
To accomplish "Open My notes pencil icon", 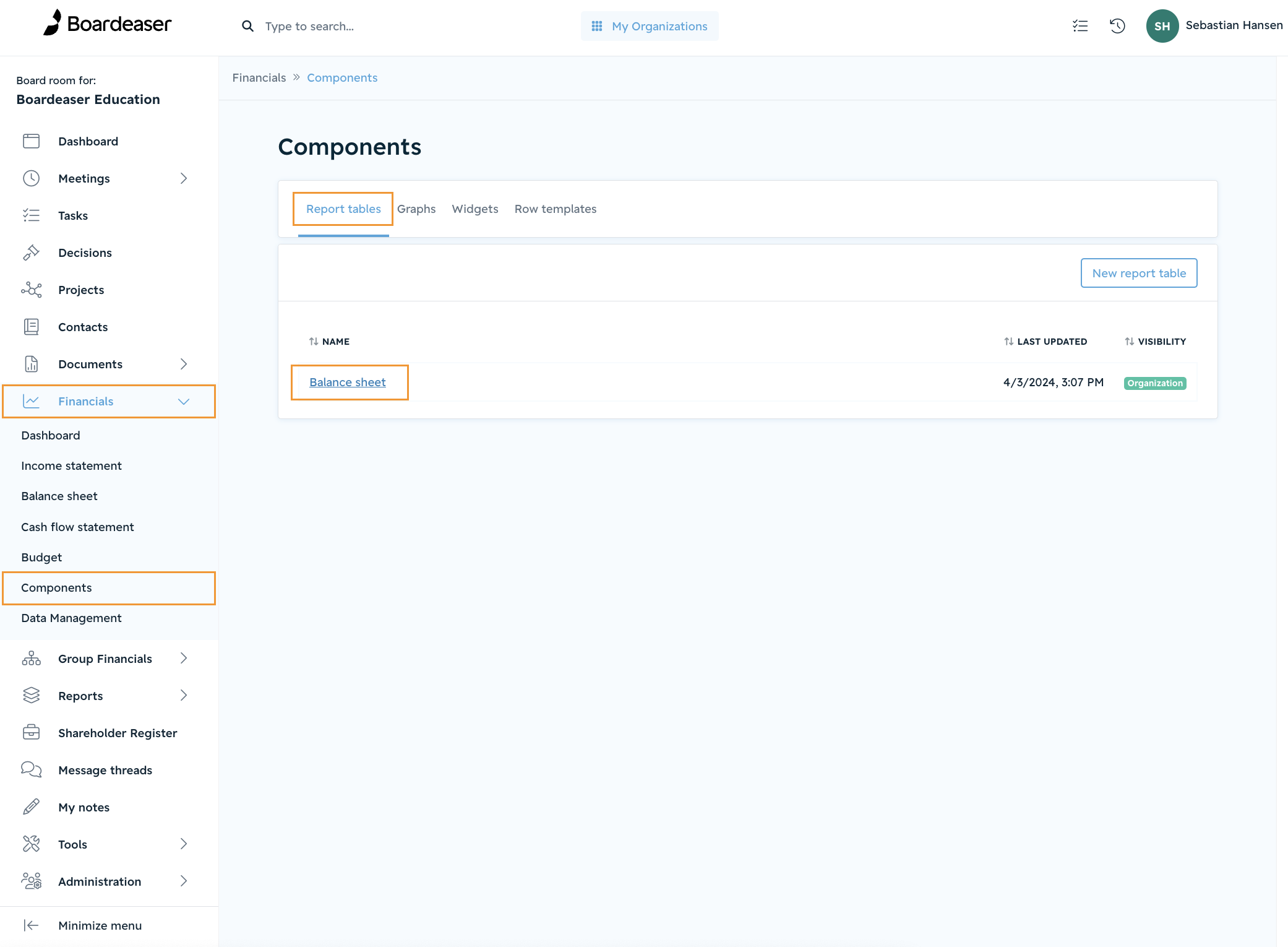I will 31,807.
